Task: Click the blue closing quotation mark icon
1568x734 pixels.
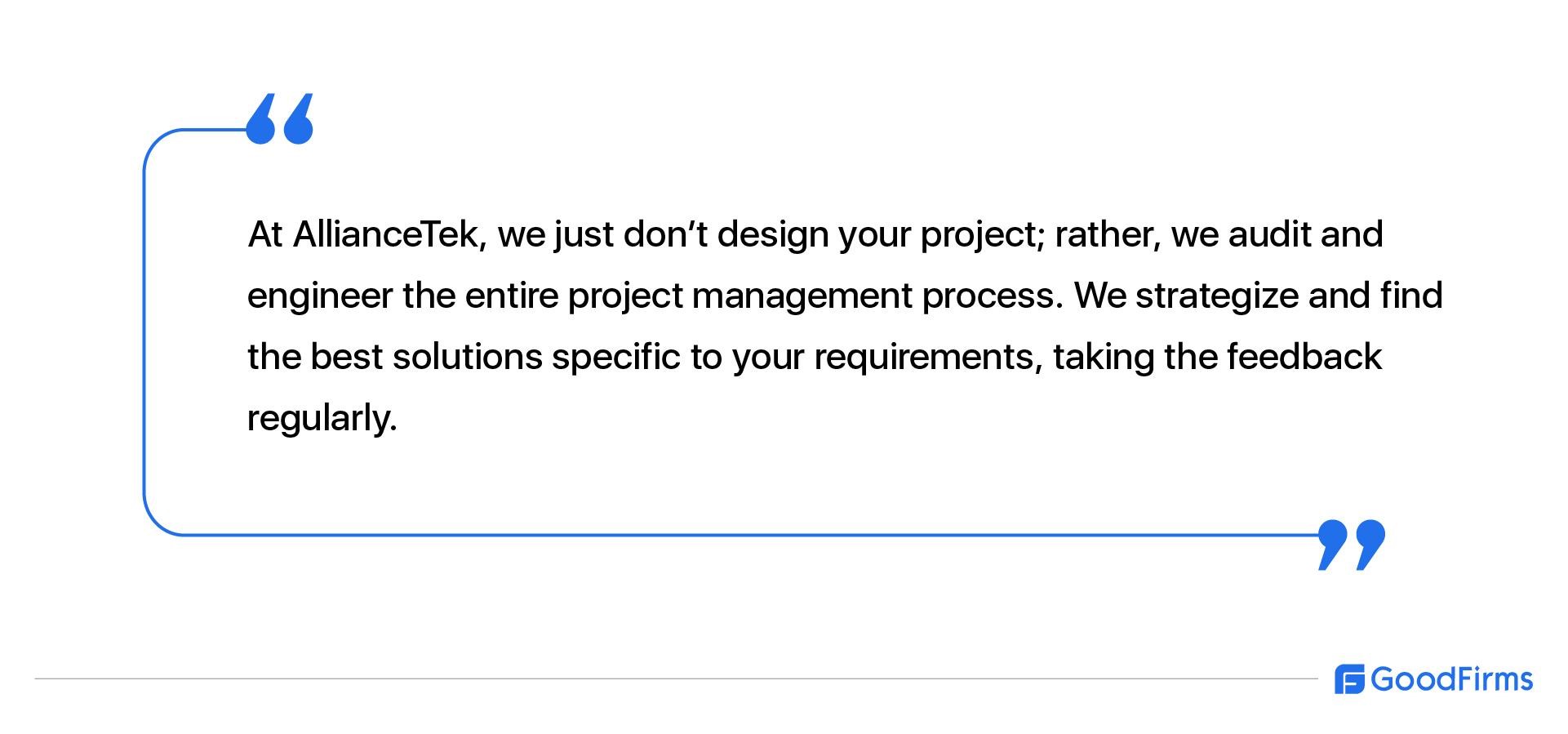Action: [x=1352, y=545]
